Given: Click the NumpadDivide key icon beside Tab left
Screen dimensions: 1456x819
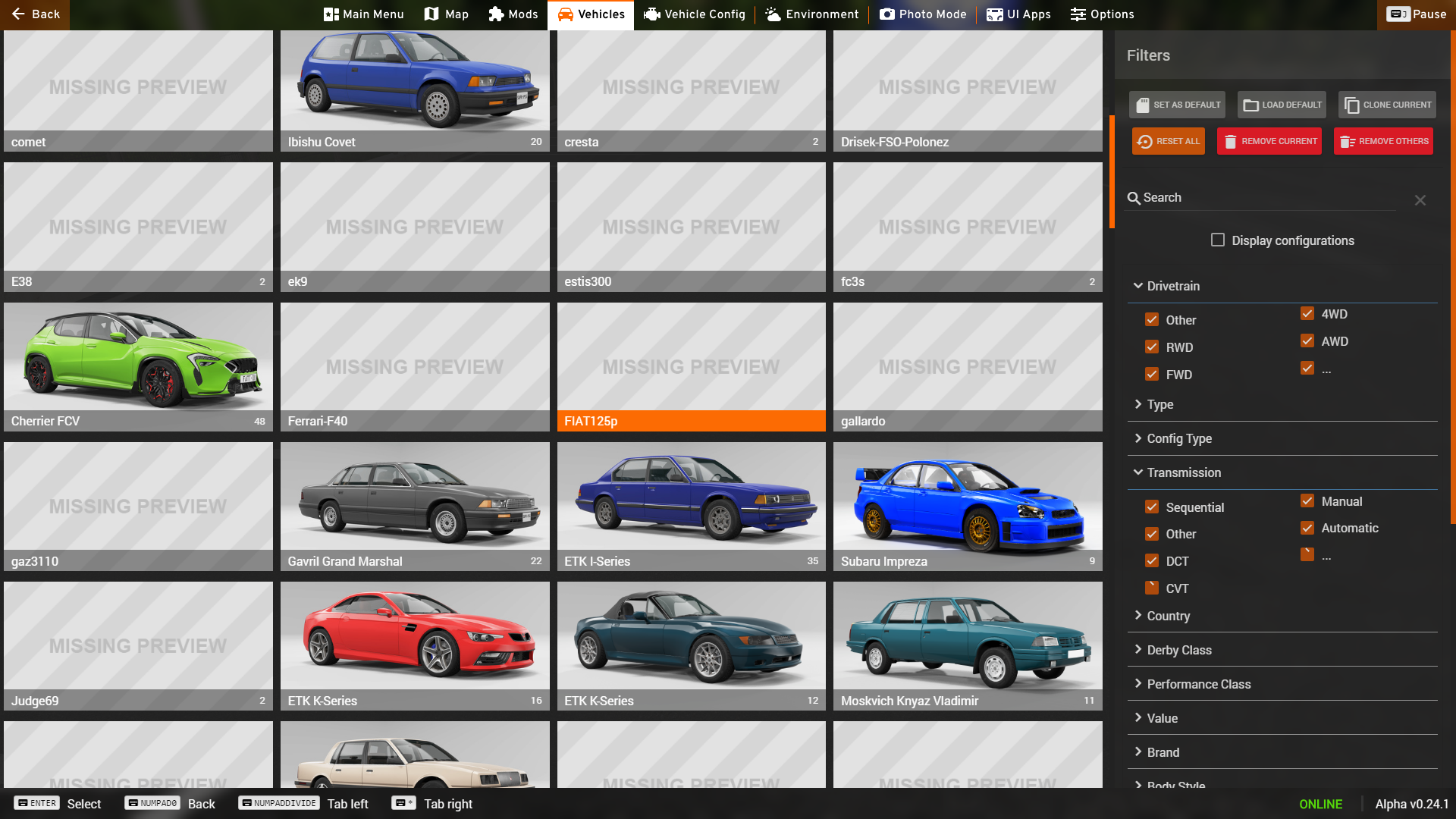Looking at the screenshot, I should 278,803.
